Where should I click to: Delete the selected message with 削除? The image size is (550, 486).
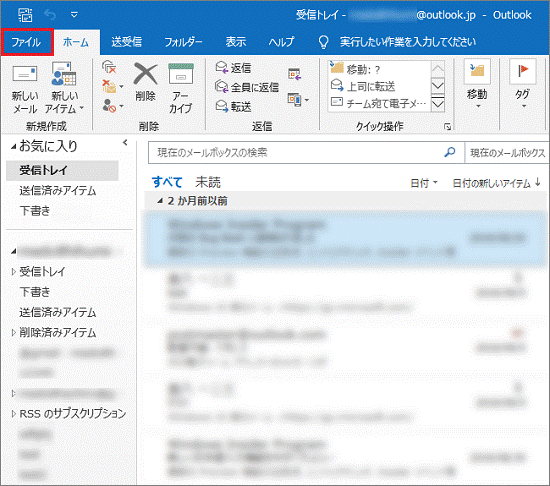click(x=146, y=82)
